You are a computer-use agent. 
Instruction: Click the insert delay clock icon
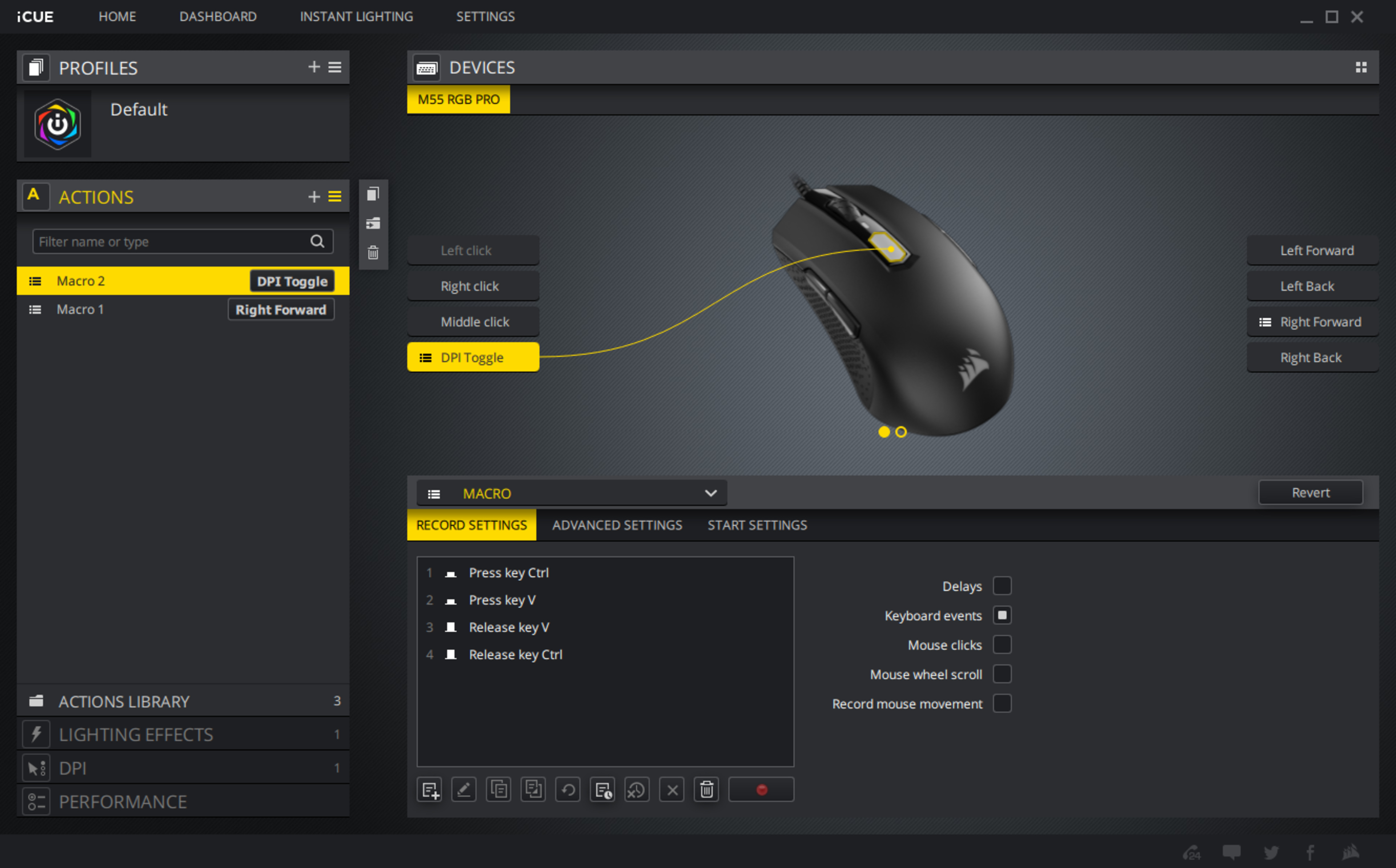(x=603, y=790)
